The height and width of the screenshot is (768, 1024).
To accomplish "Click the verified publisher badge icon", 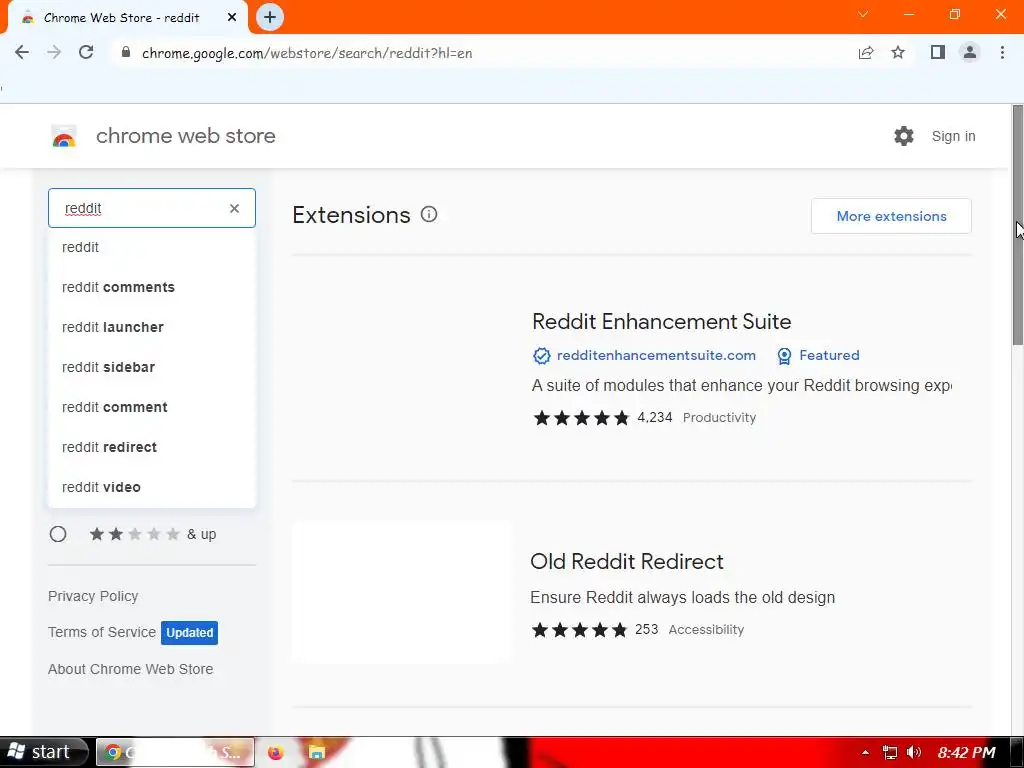I will tap(541, 356).
